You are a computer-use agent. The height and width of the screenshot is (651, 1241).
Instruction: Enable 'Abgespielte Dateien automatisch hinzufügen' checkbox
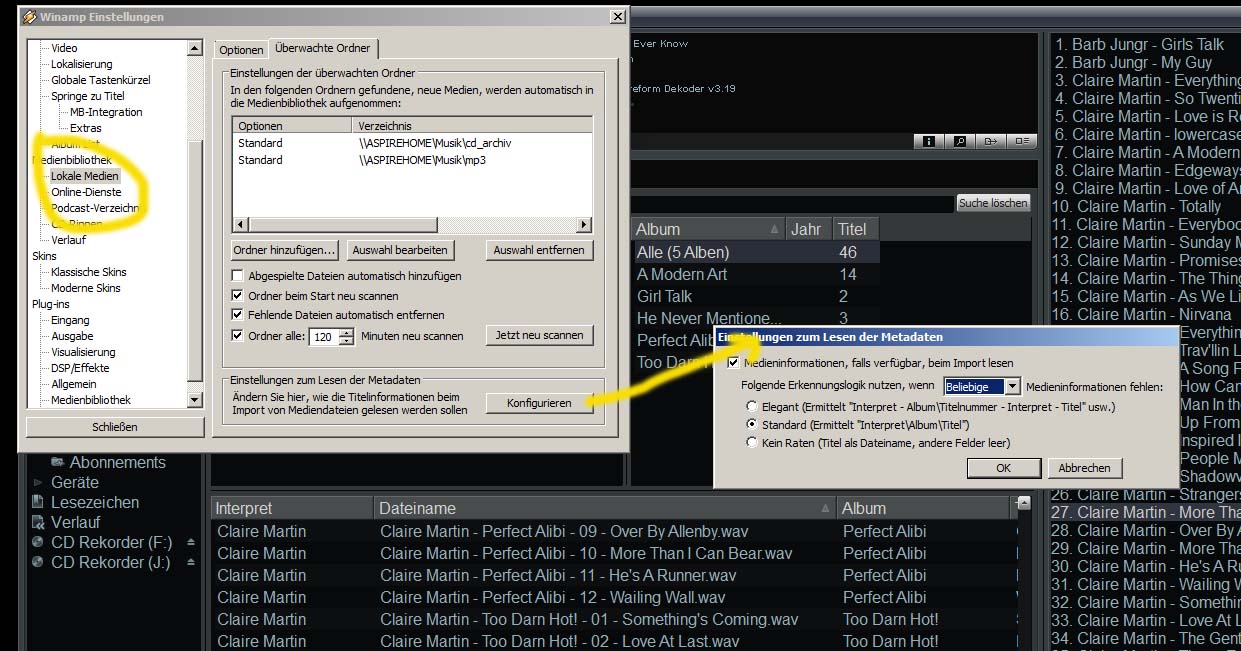pyautogui.click(x=238, y=276)
